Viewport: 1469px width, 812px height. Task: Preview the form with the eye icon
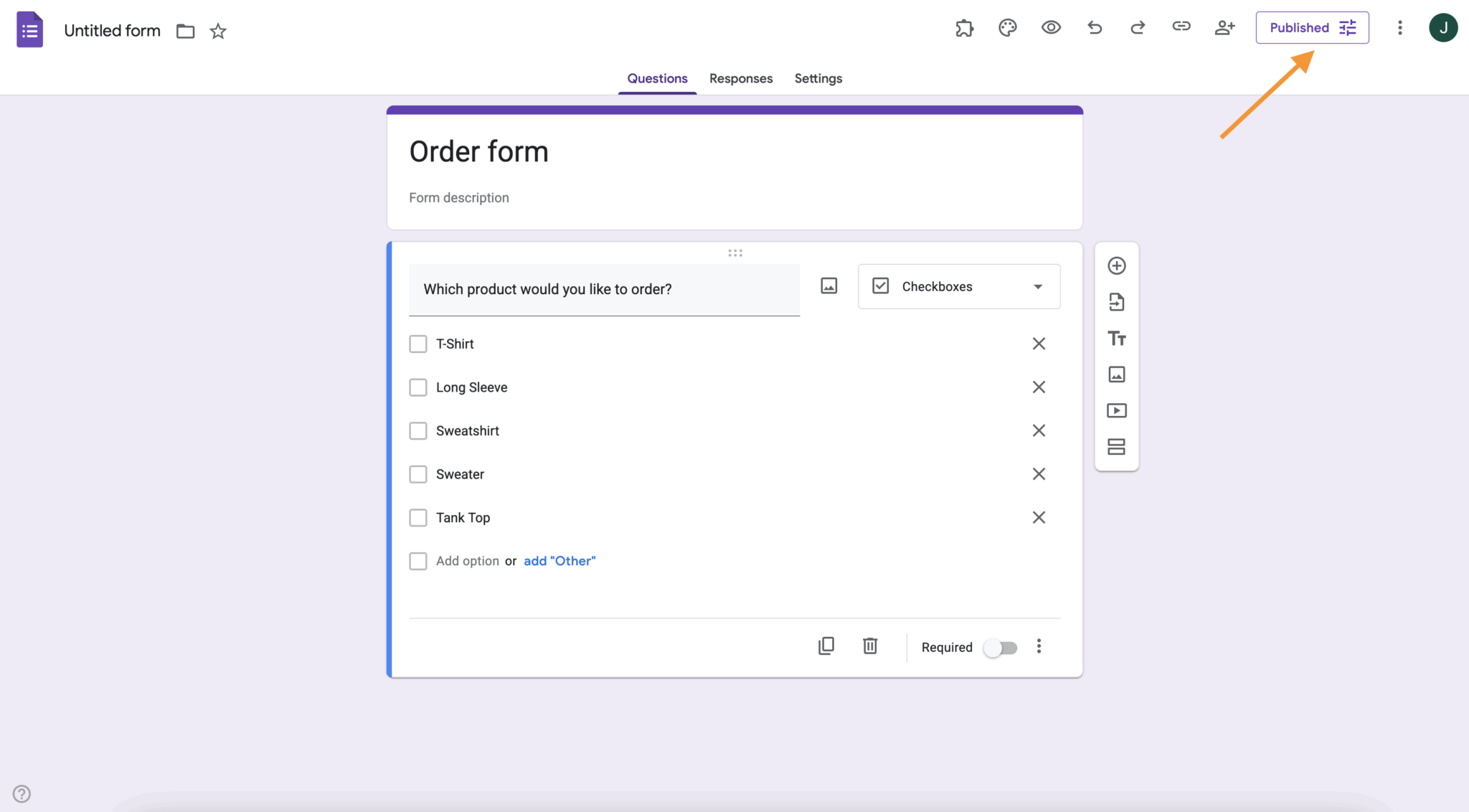[x=1051, y=27]
